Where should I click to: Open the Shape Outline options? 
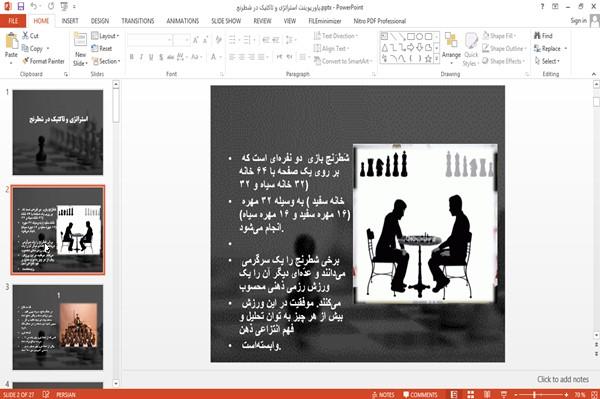pos(504,49)
